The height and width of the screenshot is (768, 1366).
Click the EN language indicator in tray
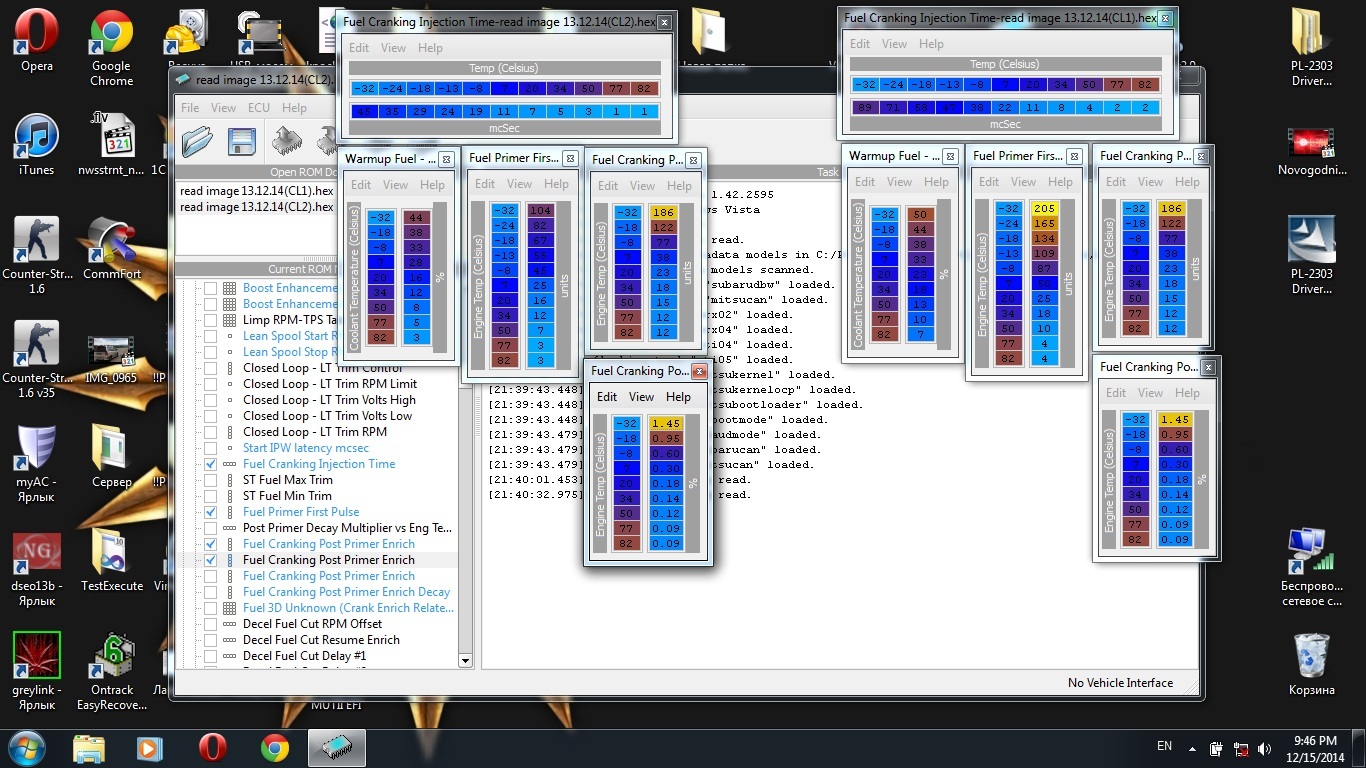1164,746
